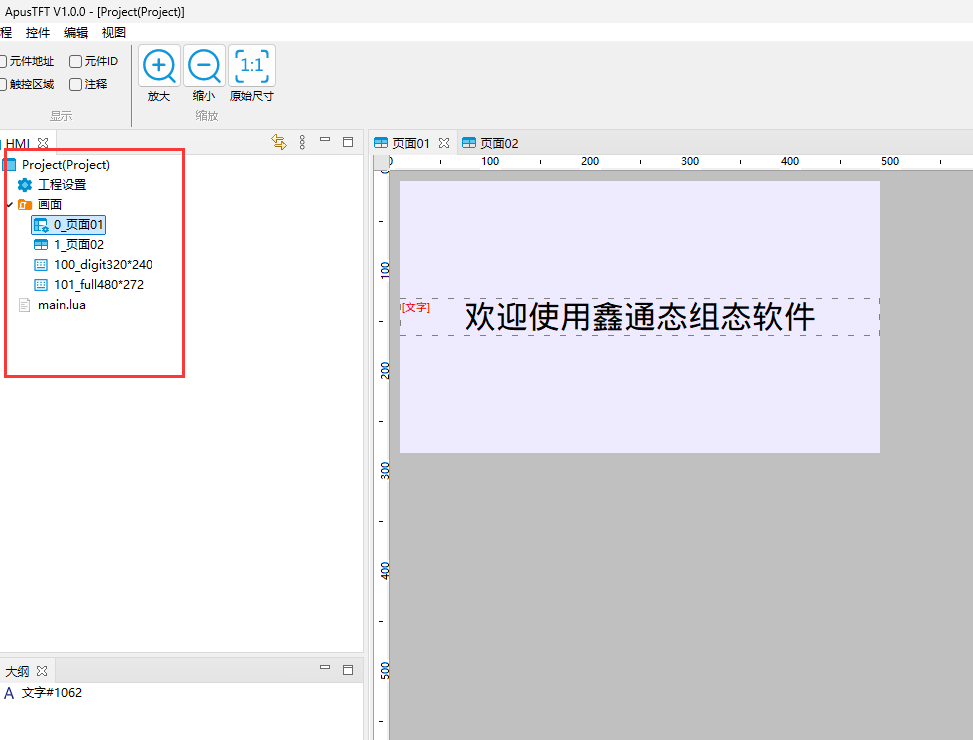The height and width of the screenshot is (740, 973).
Task: Select Project(Project) root node
Action: click(x=65, y=165)
